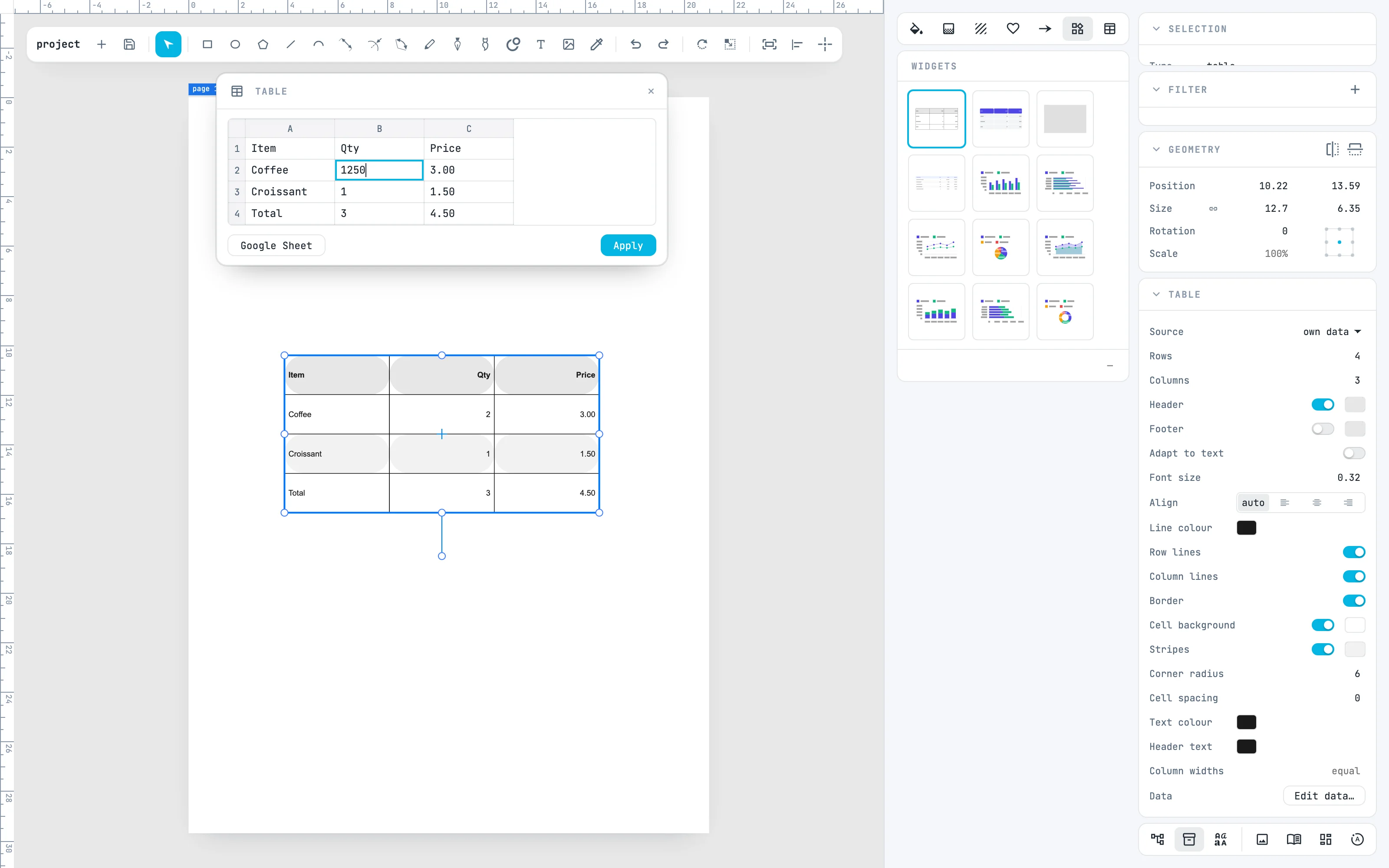Open the Source own data dropdown

1332,332
